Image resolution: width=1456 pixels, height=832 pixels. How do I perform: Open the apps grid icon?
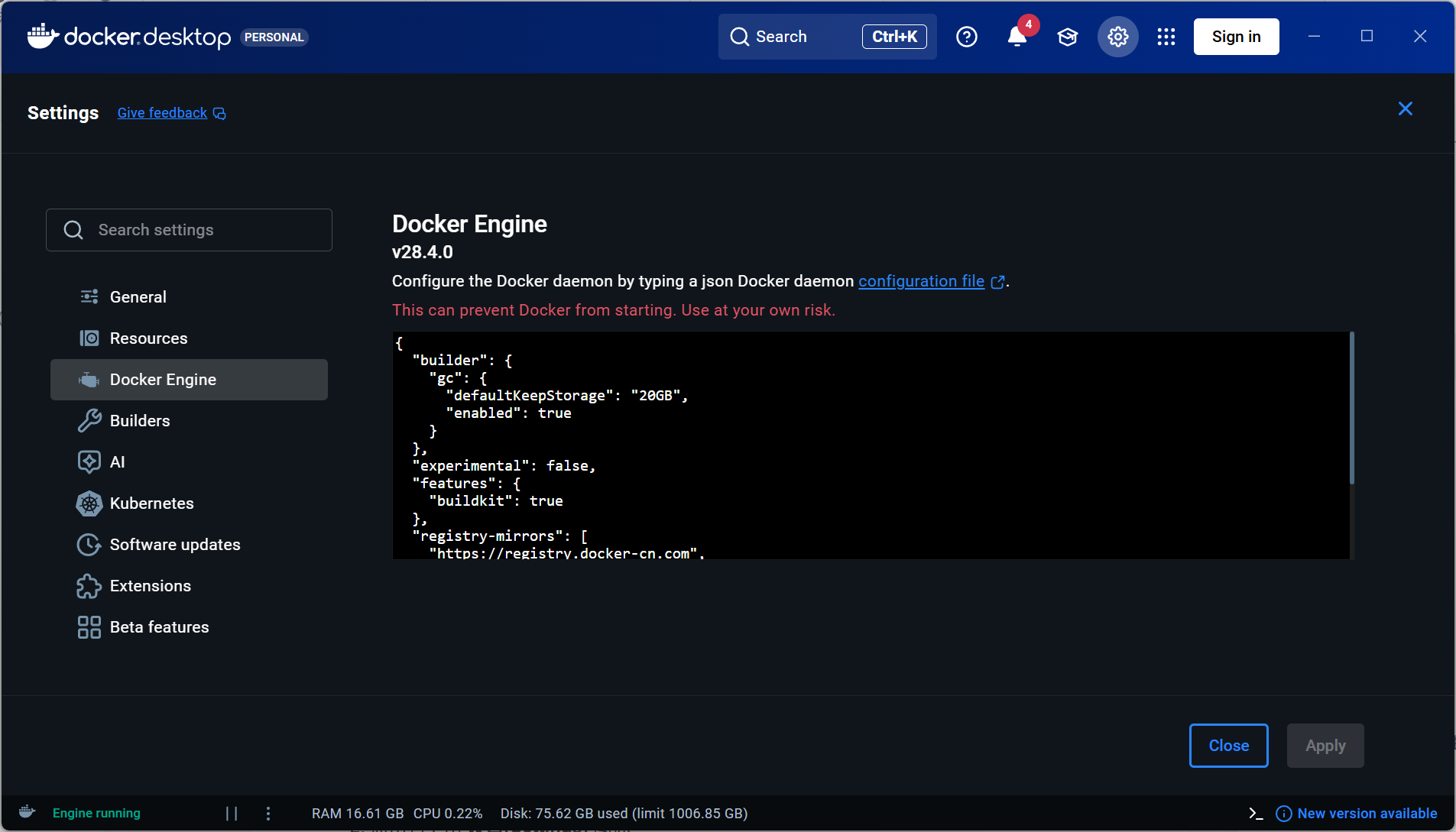tap(1166, 37)
